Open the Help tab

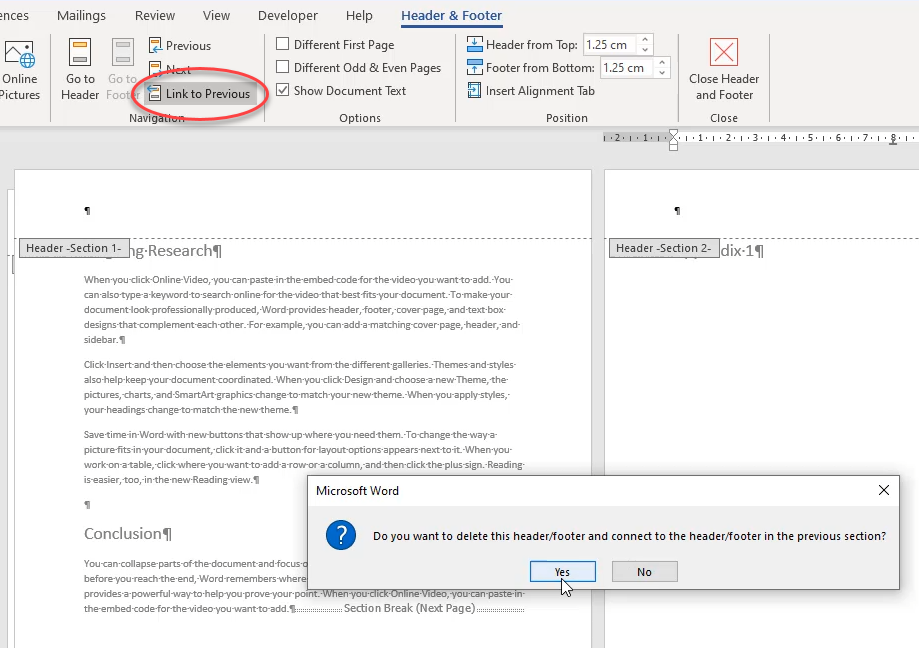point(359,16)
